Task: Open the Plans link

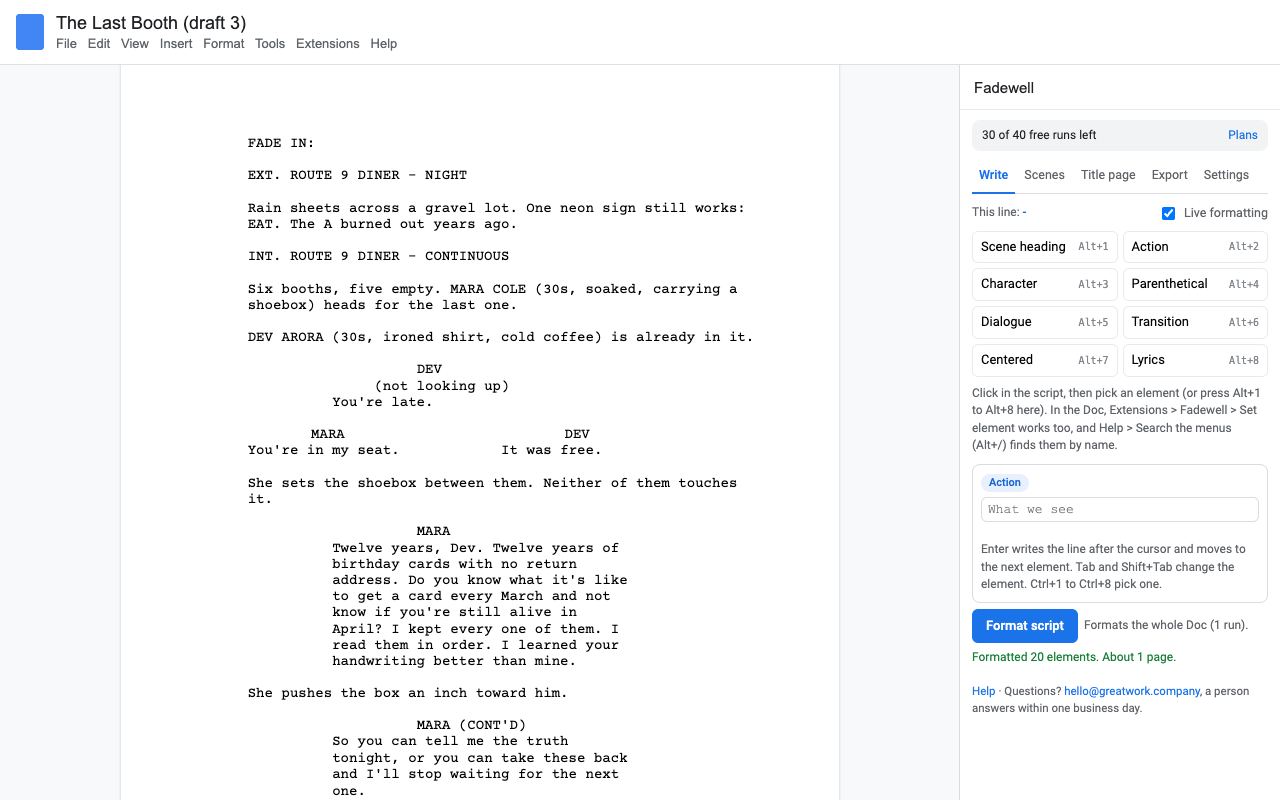Action: pyautogui.click(x=1243, y=135)
